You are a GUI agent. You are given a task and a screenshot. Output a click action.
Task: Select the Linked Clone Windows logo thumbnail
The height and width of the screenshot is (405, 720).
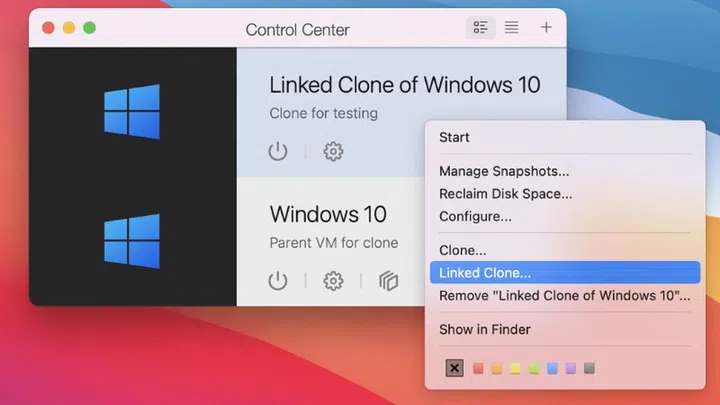[x=132, y=111]
